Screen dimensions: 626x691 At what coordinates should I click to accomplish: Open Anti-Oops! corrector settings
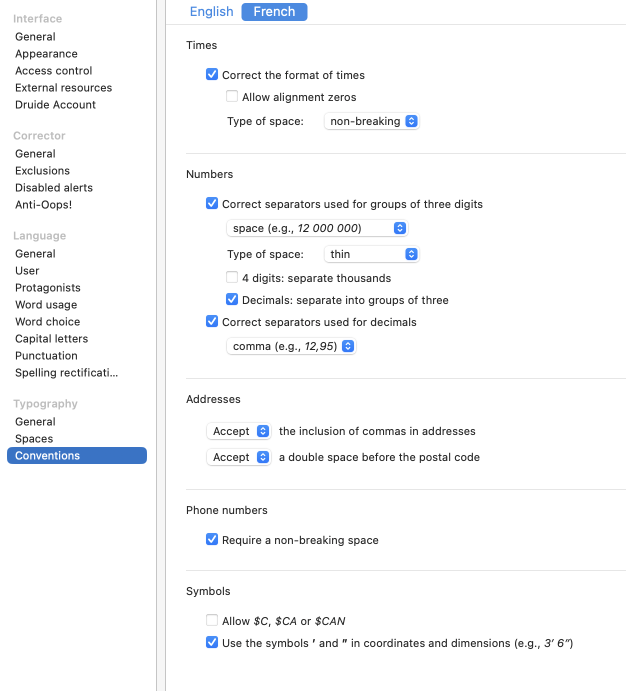[x=43, y=205]
